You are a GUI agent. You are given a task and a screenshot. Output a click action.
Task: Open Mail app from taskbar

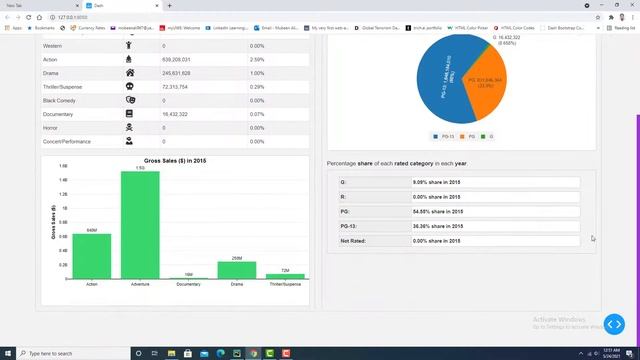[204, 353]
